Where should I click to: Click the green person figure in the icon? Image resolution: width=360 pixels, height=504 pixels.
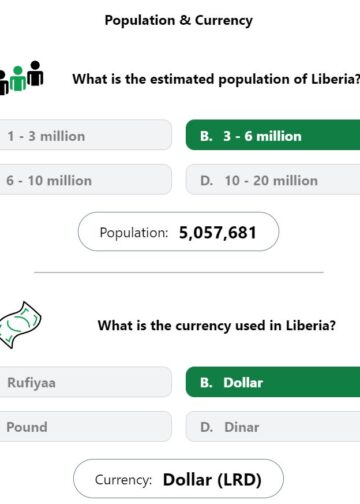[18, 78]
